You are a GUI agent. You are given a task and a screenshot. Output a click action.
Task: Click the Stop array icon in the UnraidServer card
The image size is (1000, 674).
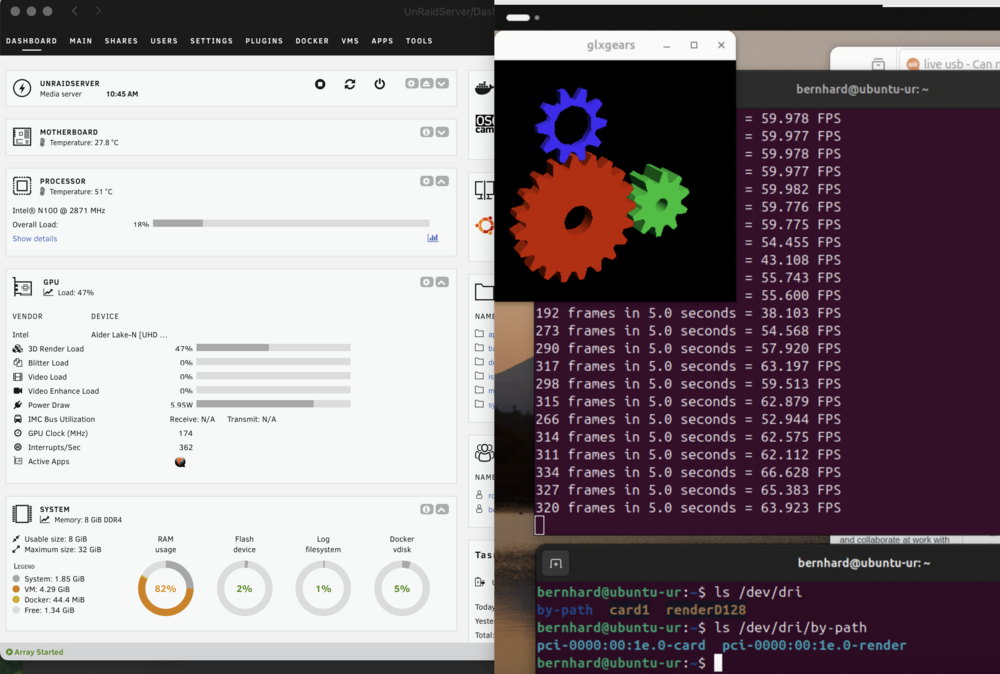click(320, 84)
